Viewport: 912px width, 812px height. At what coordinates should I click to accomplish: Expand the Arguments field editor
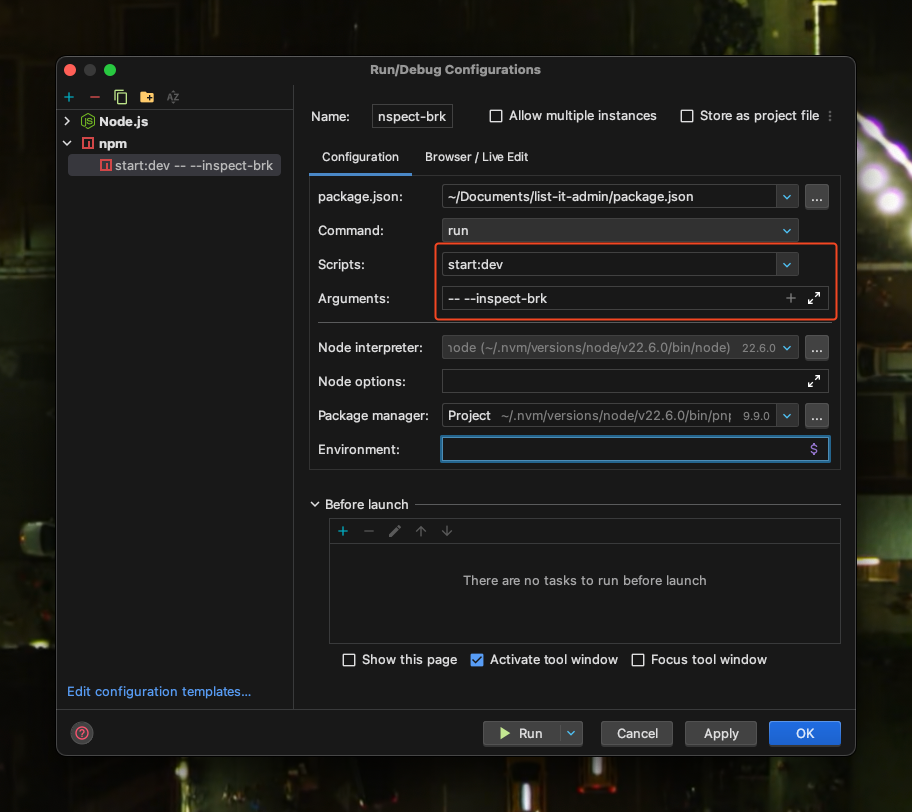coord(814,298)
